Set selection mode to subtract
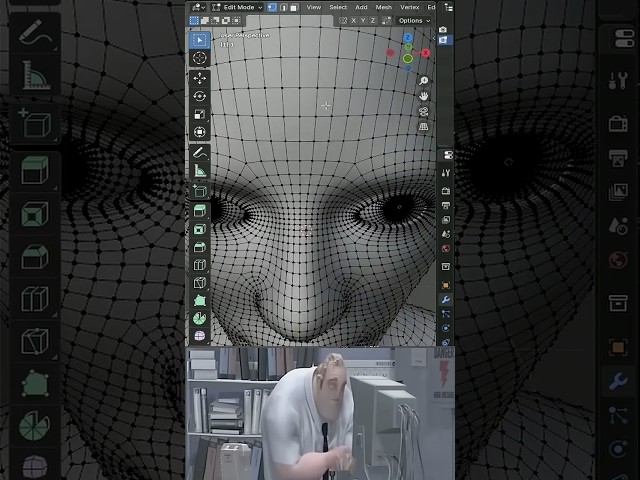 [215, 20]
